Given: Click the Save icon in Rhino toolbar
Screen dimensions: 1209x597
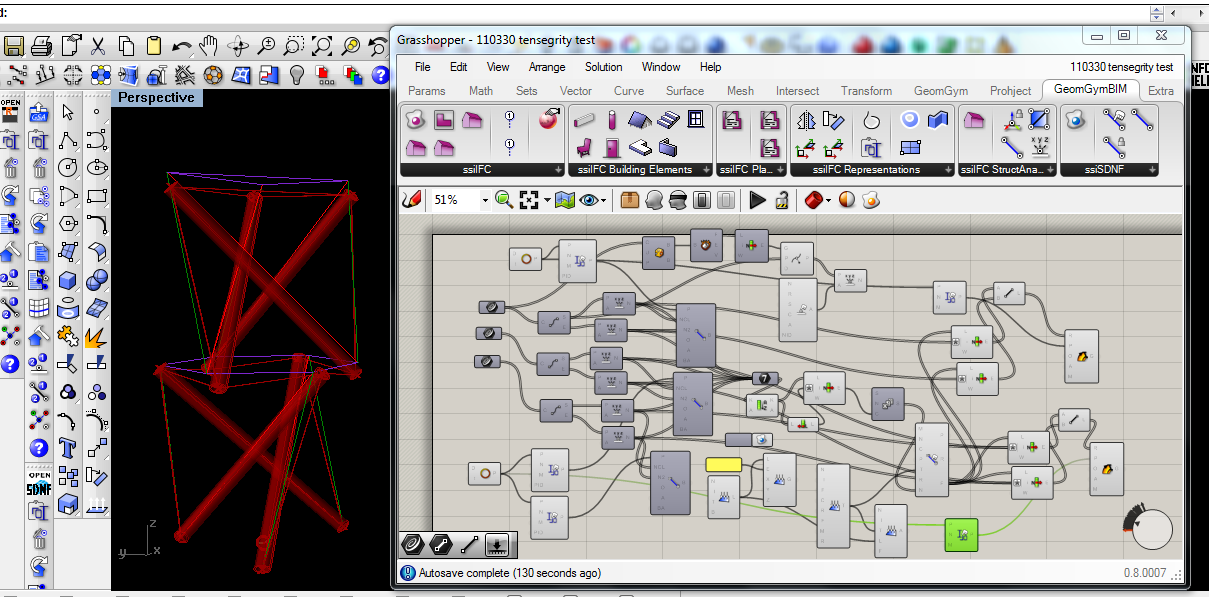Looking at the screenshot, I should pyautogui.click(x=14, y=46).
